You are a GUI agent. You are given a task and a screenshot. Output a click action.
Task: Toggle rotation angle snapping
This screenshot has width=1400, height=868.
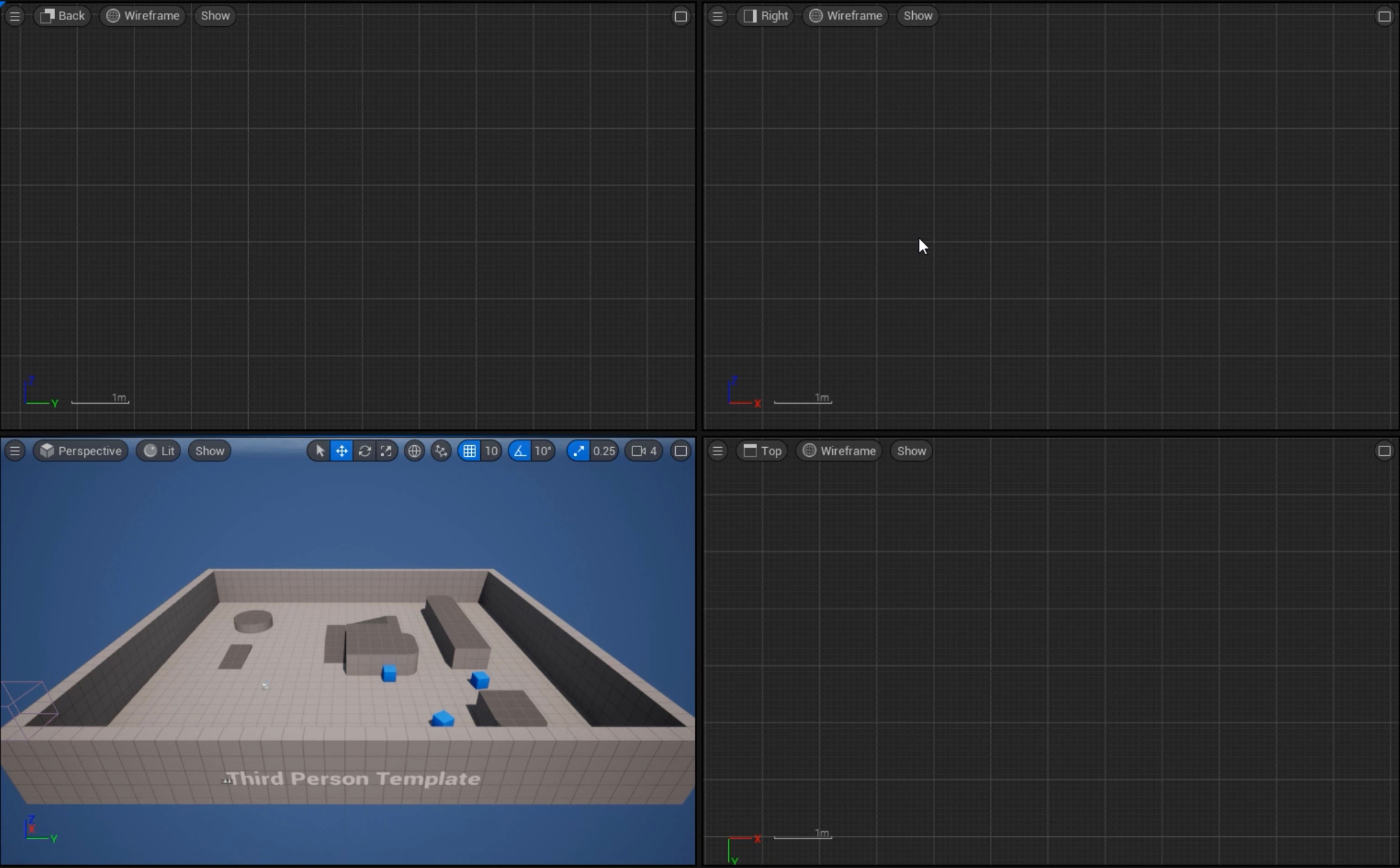520,451
